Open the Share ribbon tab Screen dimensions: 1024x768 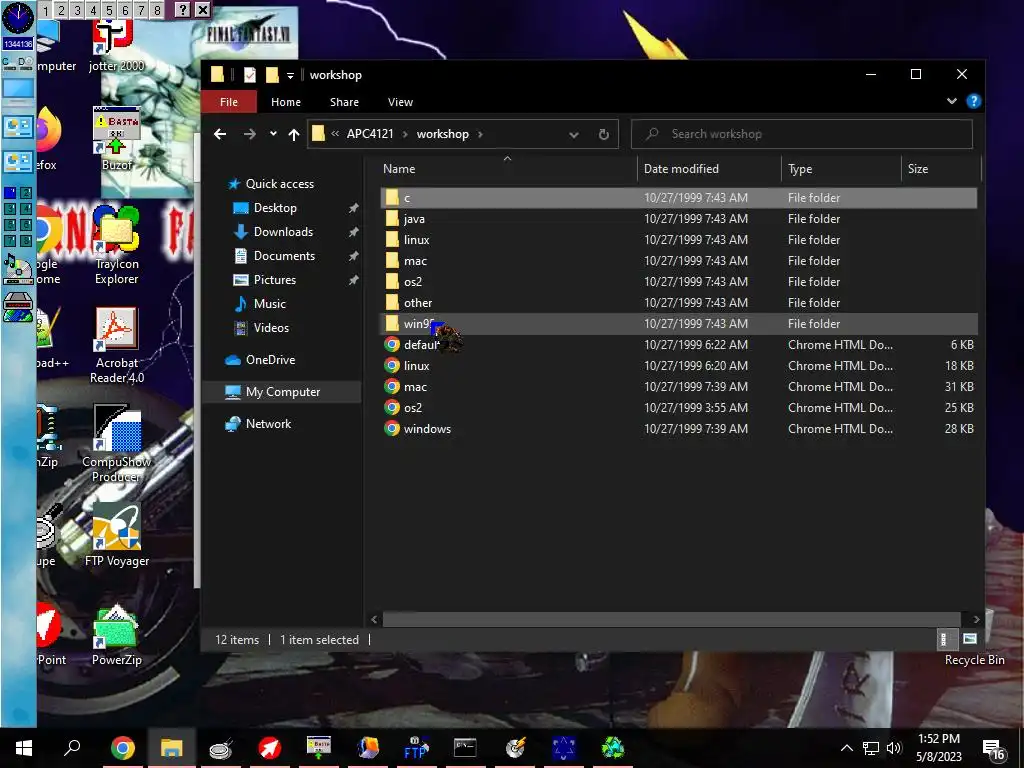344,102
